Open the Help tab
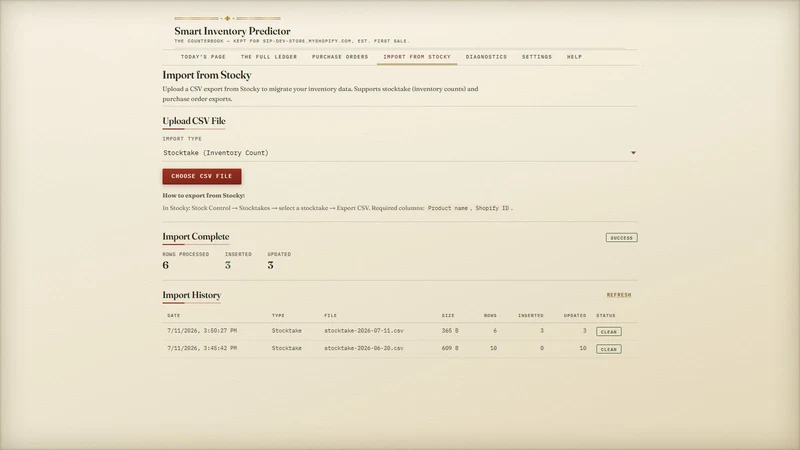The image size is (800, 450). click(x=574, y=57)
